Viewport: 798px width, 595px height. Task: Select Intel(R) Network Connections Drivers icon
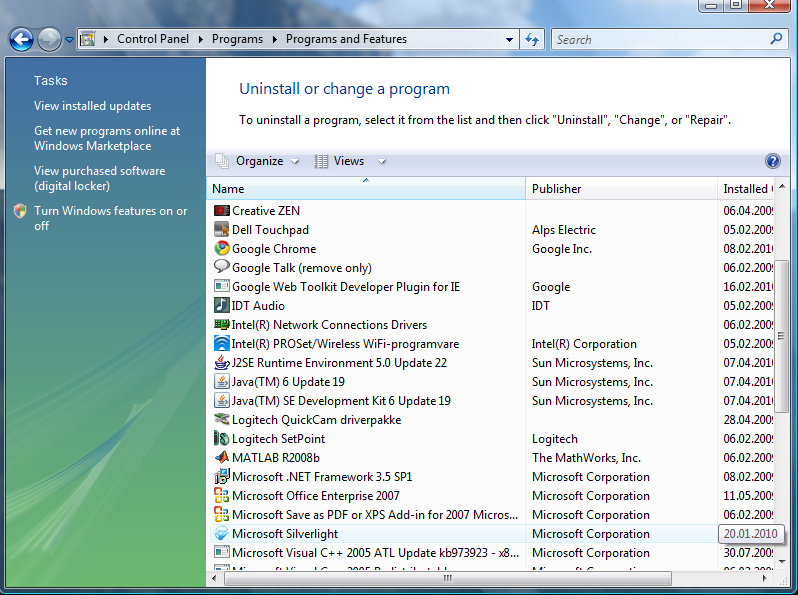[221, 324]
